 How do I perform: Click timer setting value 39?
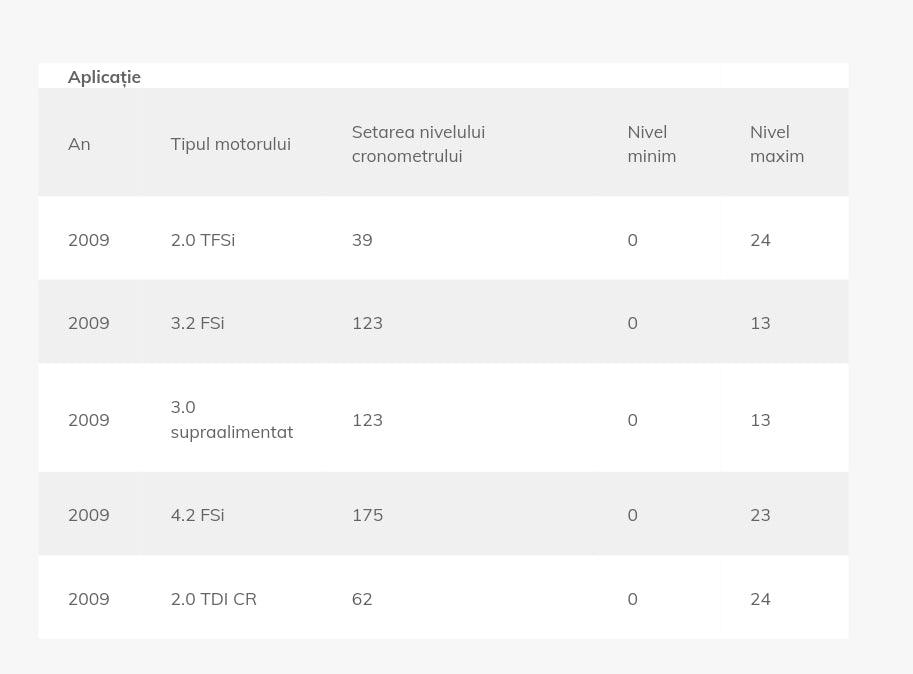click(x=362, y=240)
